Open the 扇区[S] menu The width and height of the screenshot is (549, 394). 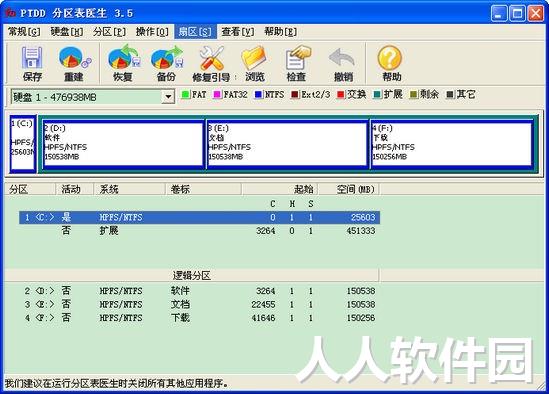[195, 32]
